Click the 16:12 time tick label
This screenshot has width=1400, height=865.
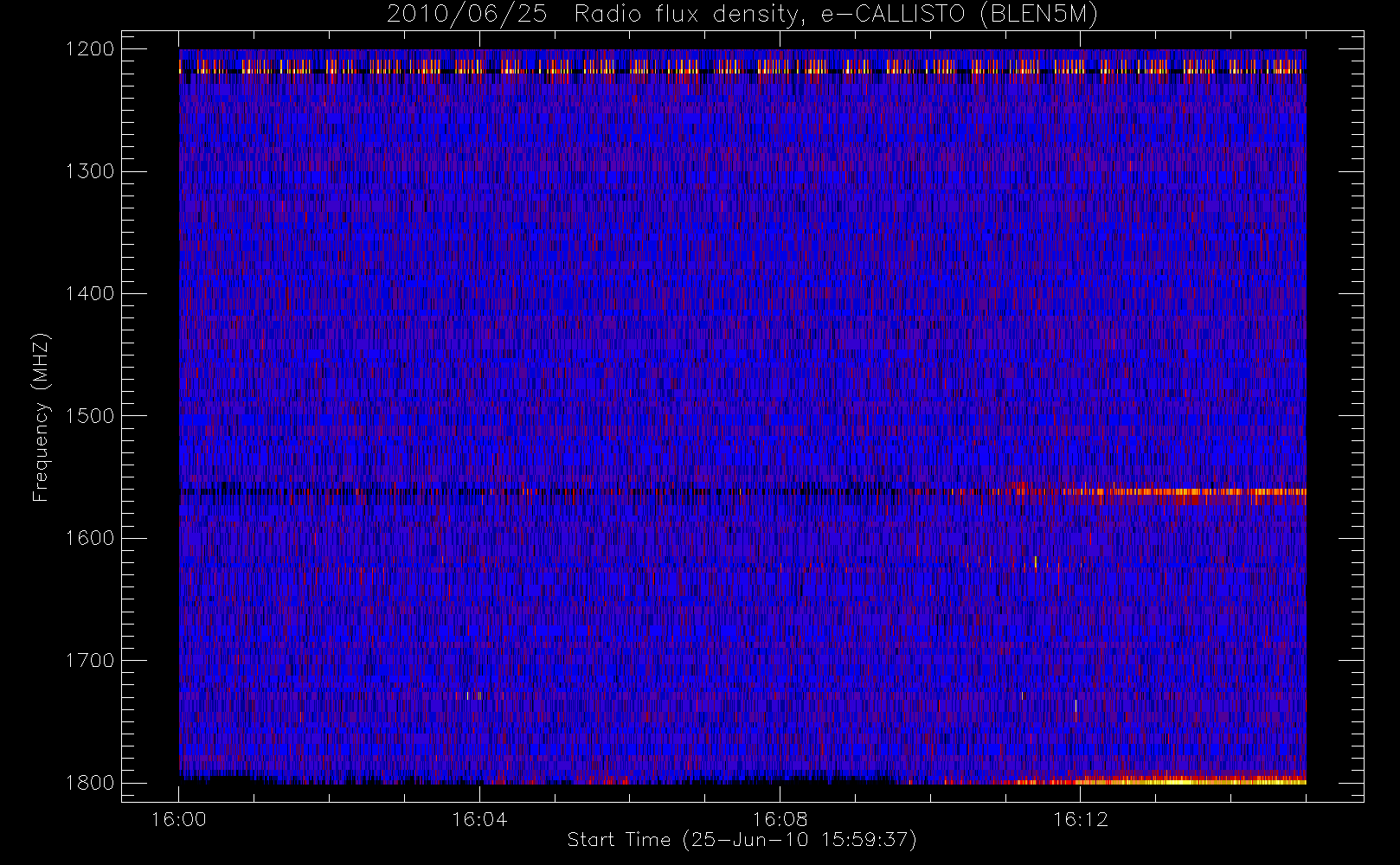coord(1080,819)
